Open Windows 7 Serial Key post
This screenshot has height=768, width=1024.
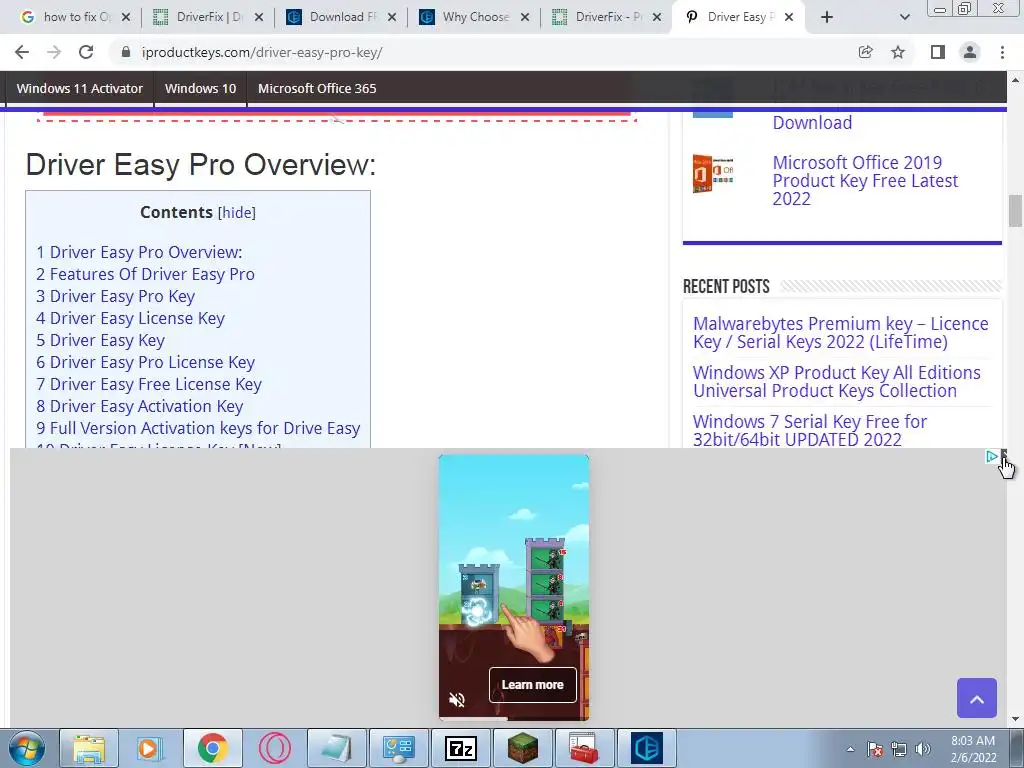tap(810, 431)
